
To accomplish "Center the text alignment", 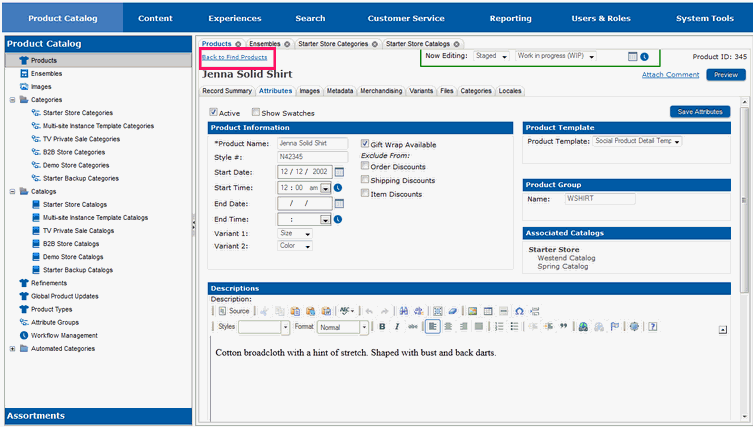I will (448, 327).
